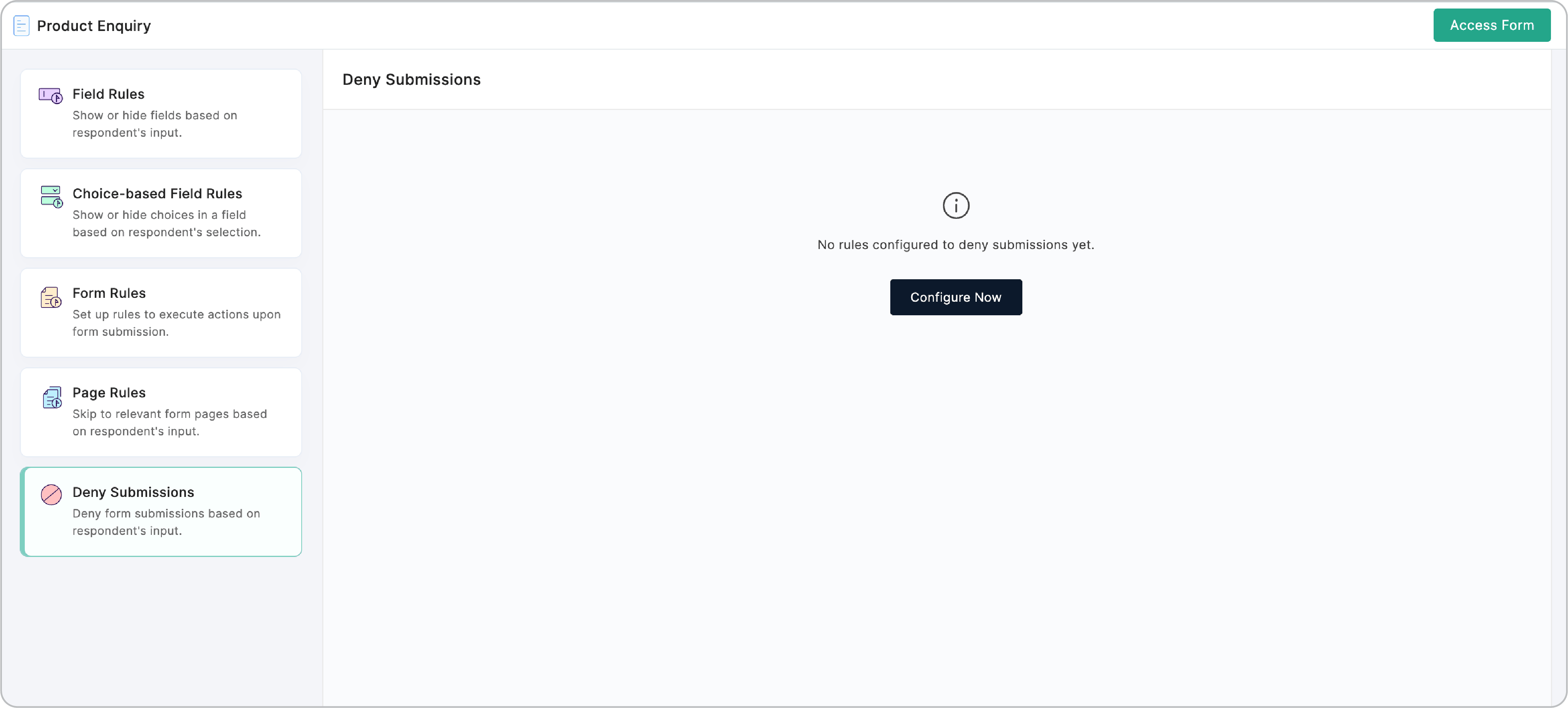This screenshot has width=1568, height=708.
Task: Switch to Choice-based Field Rules
Action: [x=161, y=213]
